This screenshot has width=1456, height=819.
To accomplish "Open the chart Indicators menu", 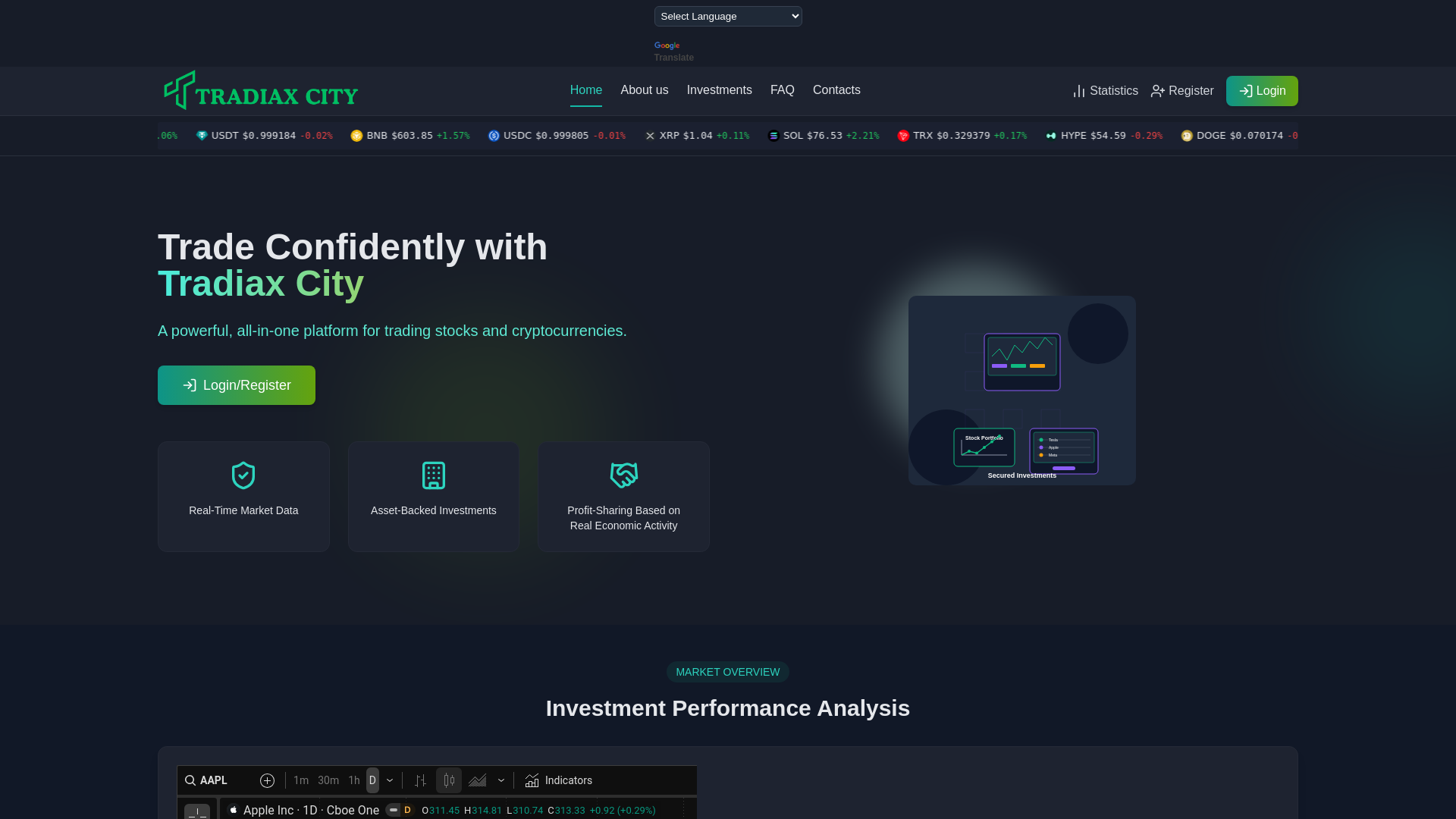I will tap(559, 780).
